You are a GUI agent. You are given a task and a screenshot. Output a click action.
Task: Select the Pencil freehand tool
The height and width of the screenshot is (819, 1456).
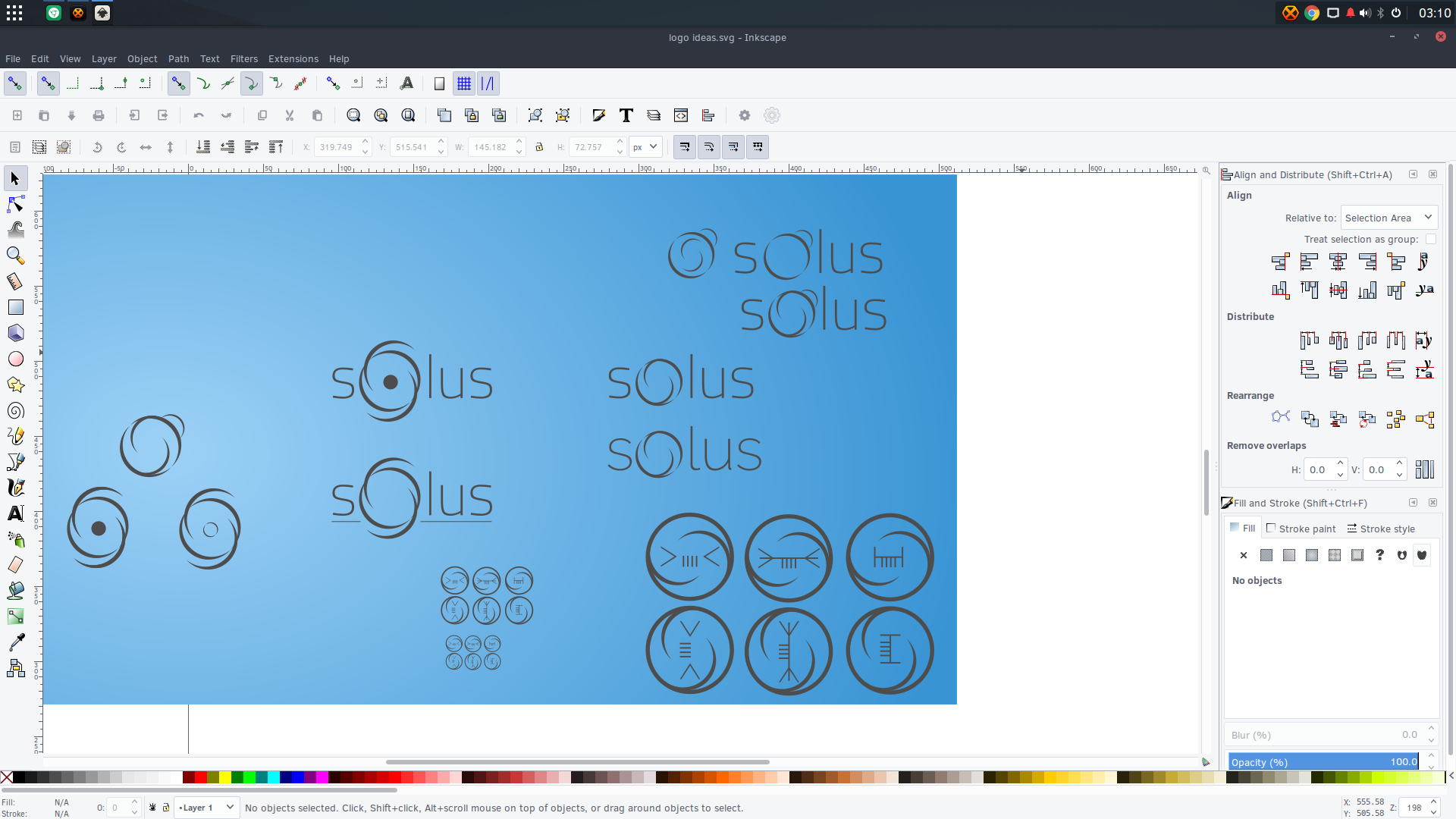[x=15, y=436]
